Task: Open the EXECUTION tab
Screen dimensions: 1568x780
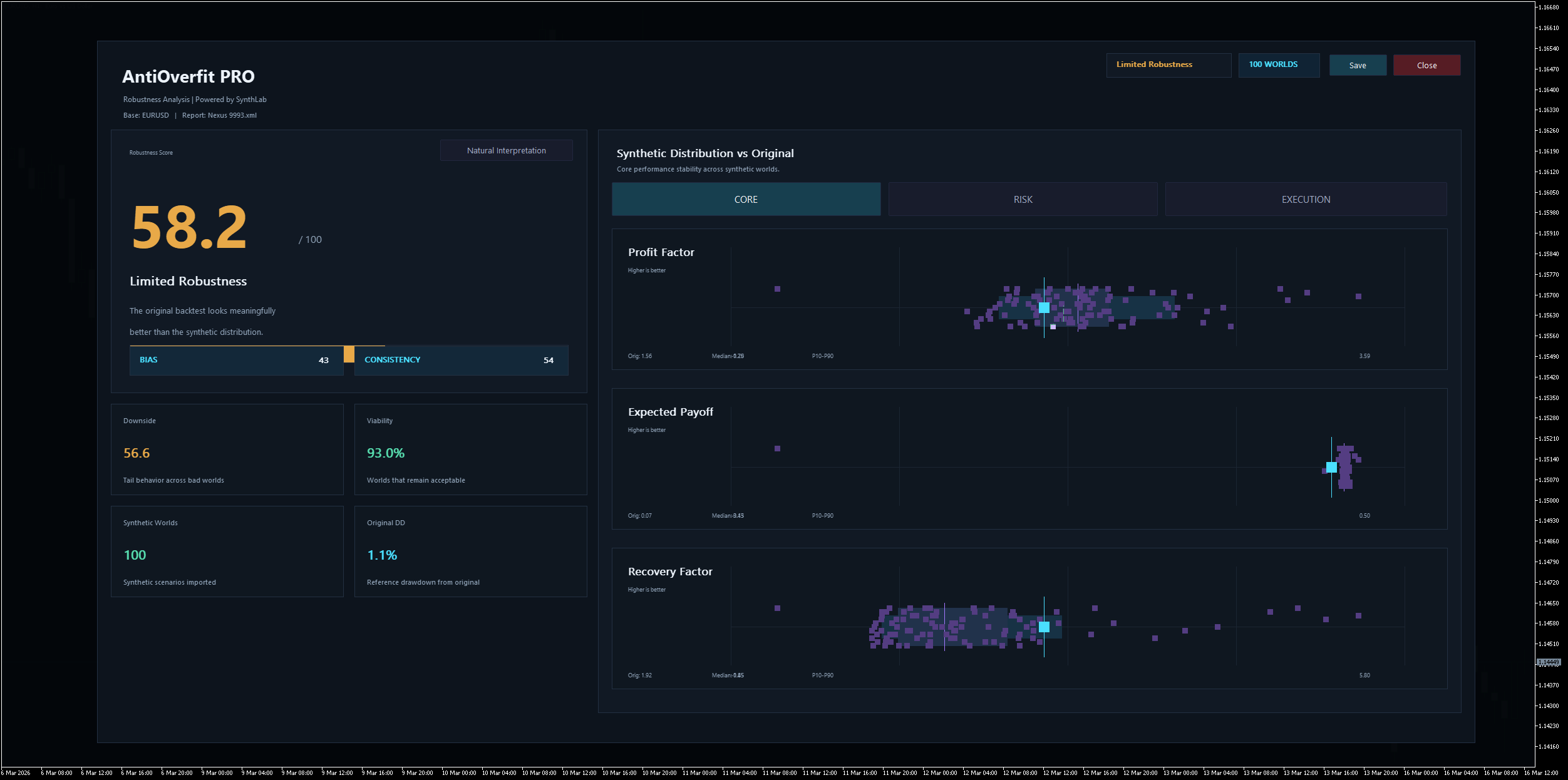Action: 1306,199
